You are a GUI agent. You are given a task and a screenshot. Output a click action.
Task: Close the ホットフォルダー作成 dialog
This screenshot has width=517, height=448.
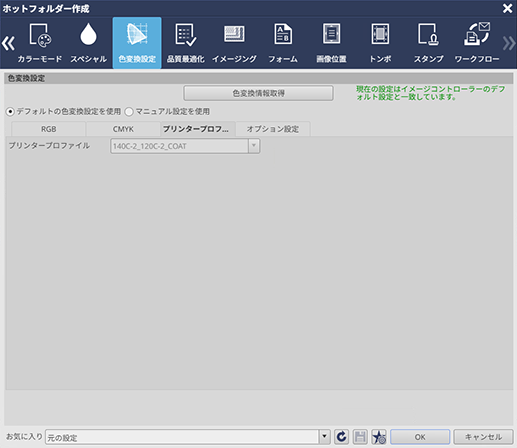click(507, 8)
